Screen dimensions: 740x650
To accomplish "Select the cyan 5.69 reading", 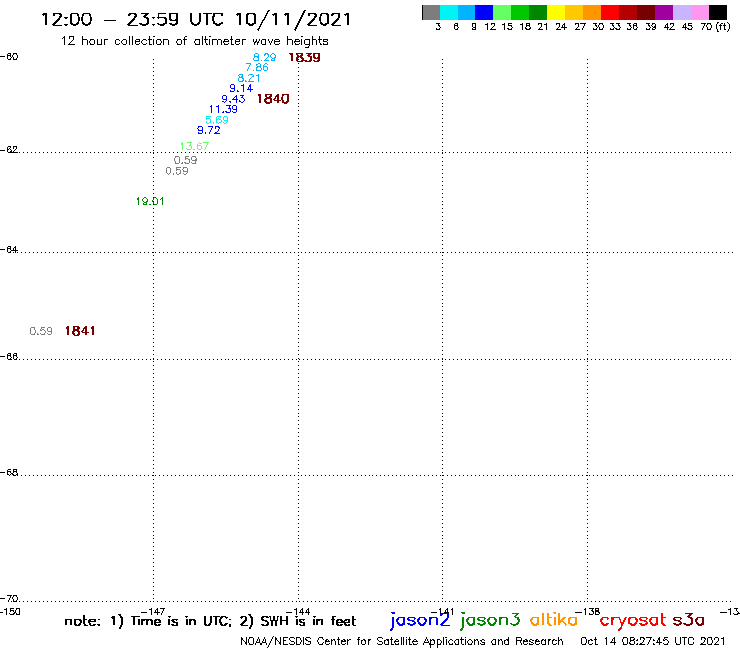I will [x=217, y=120].
